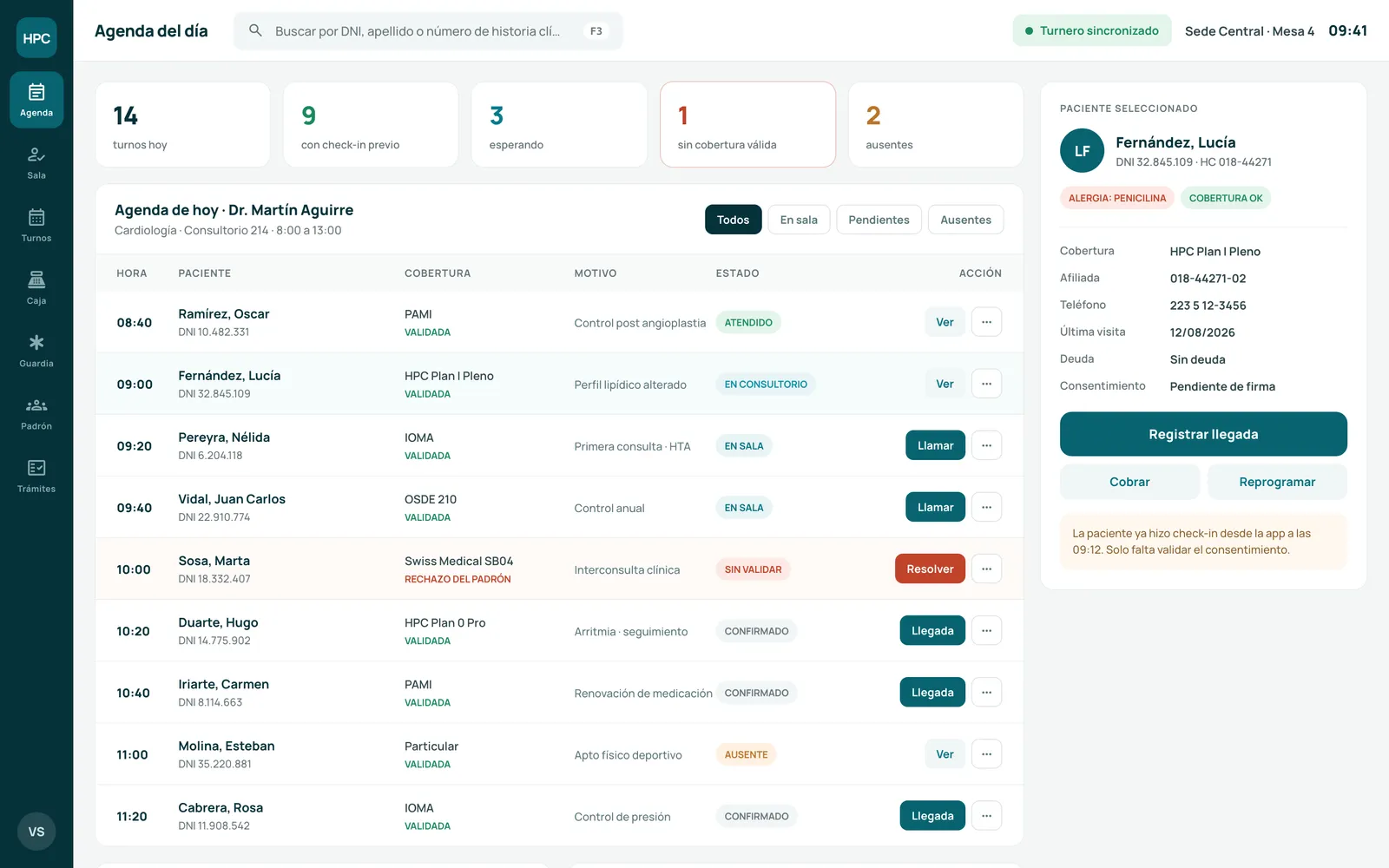Switch to Guardia in sidebar
Image resolution: width=1389 pixels, height=868 pixels.
point(36,350)
